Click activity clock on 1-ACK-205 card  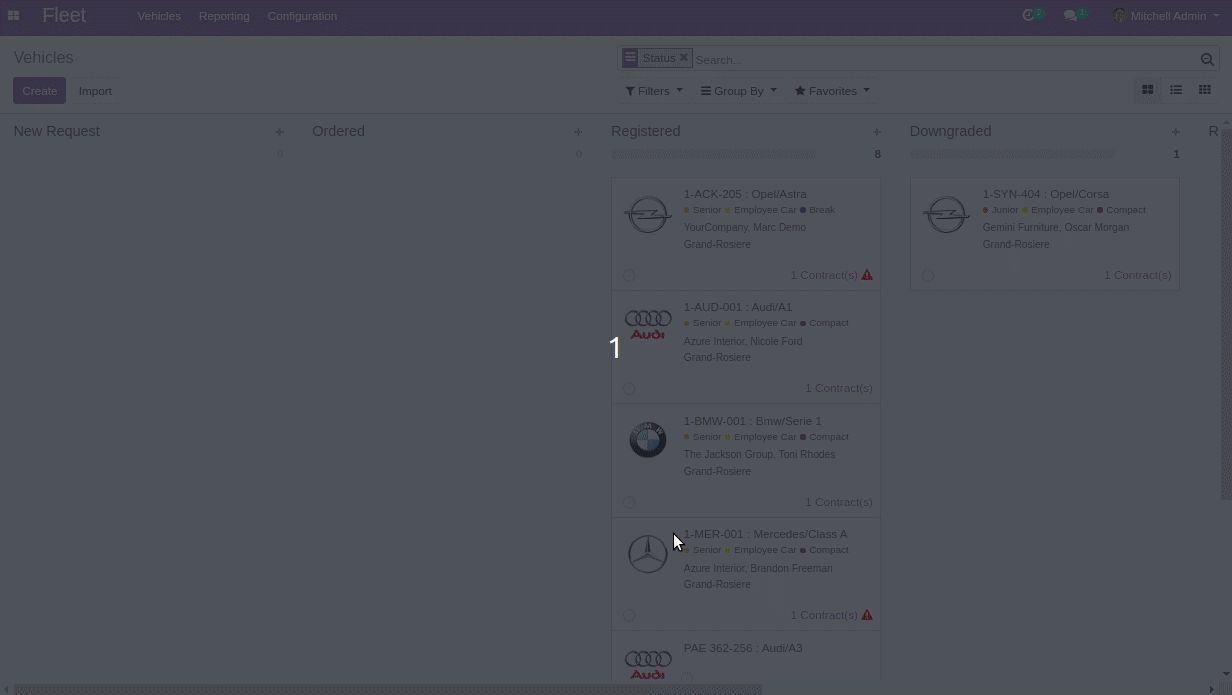coord(629,275)
